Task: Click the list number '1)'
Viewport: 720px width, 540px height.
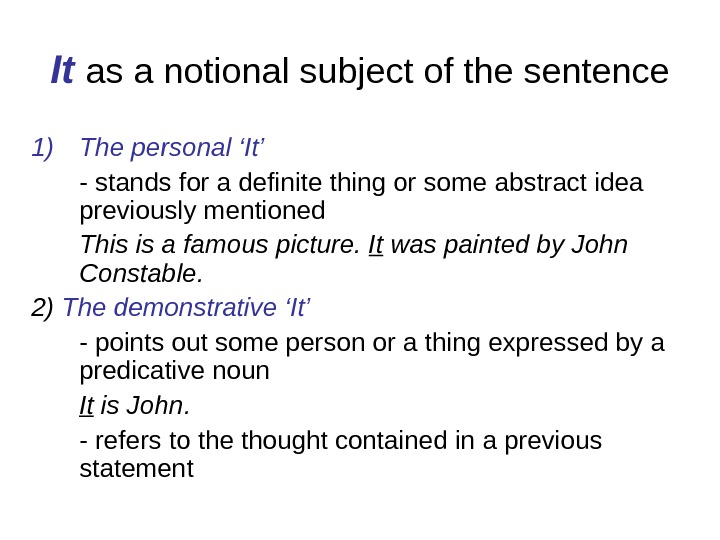Action: click(x=41, y=149)
